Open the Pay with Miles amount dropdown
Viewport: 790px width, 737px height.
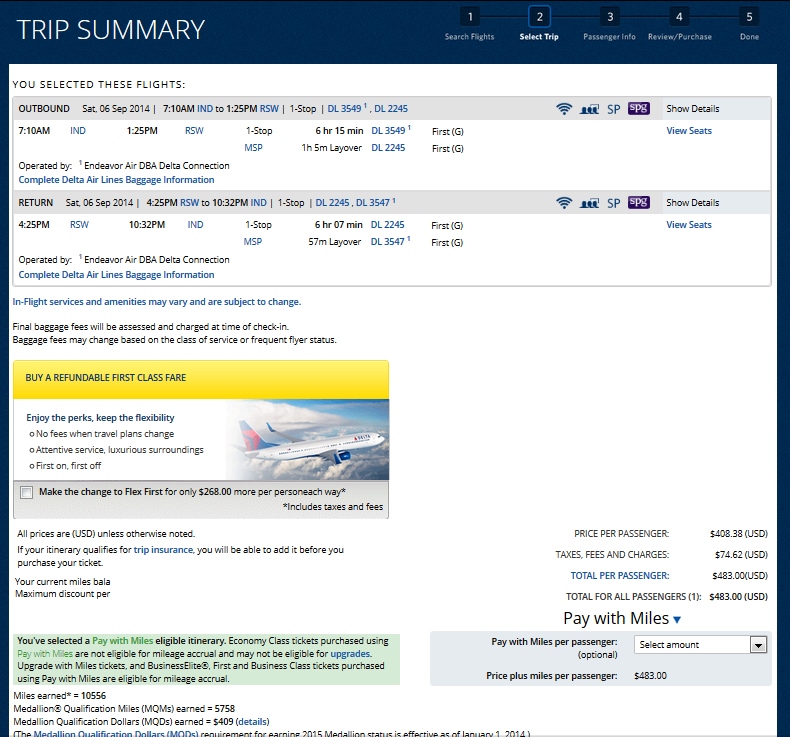(700, 645)
